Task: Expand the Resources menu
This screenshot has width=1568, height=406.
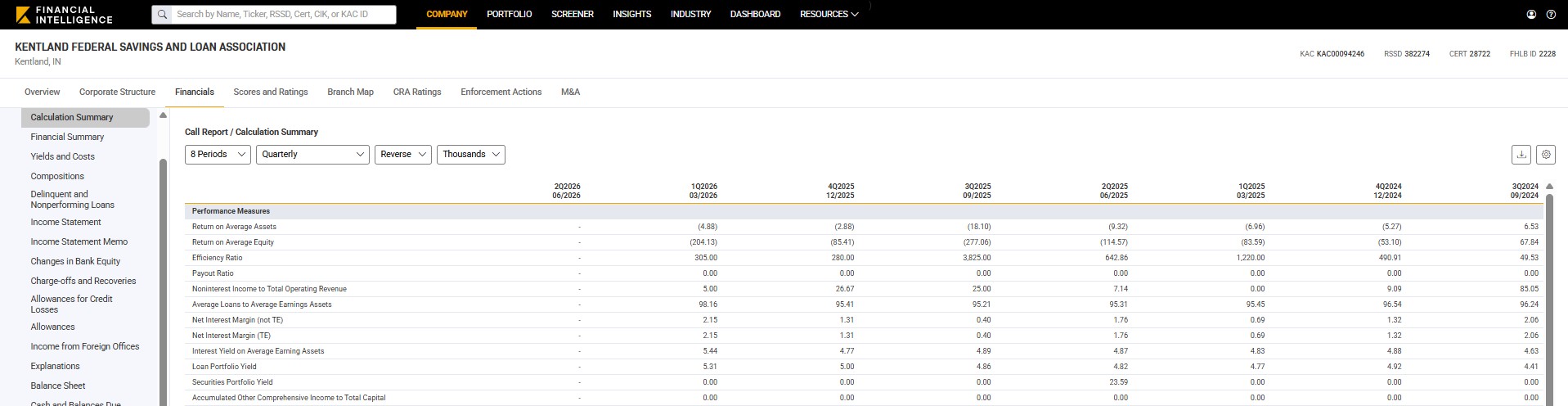Action: click(829, 14)
